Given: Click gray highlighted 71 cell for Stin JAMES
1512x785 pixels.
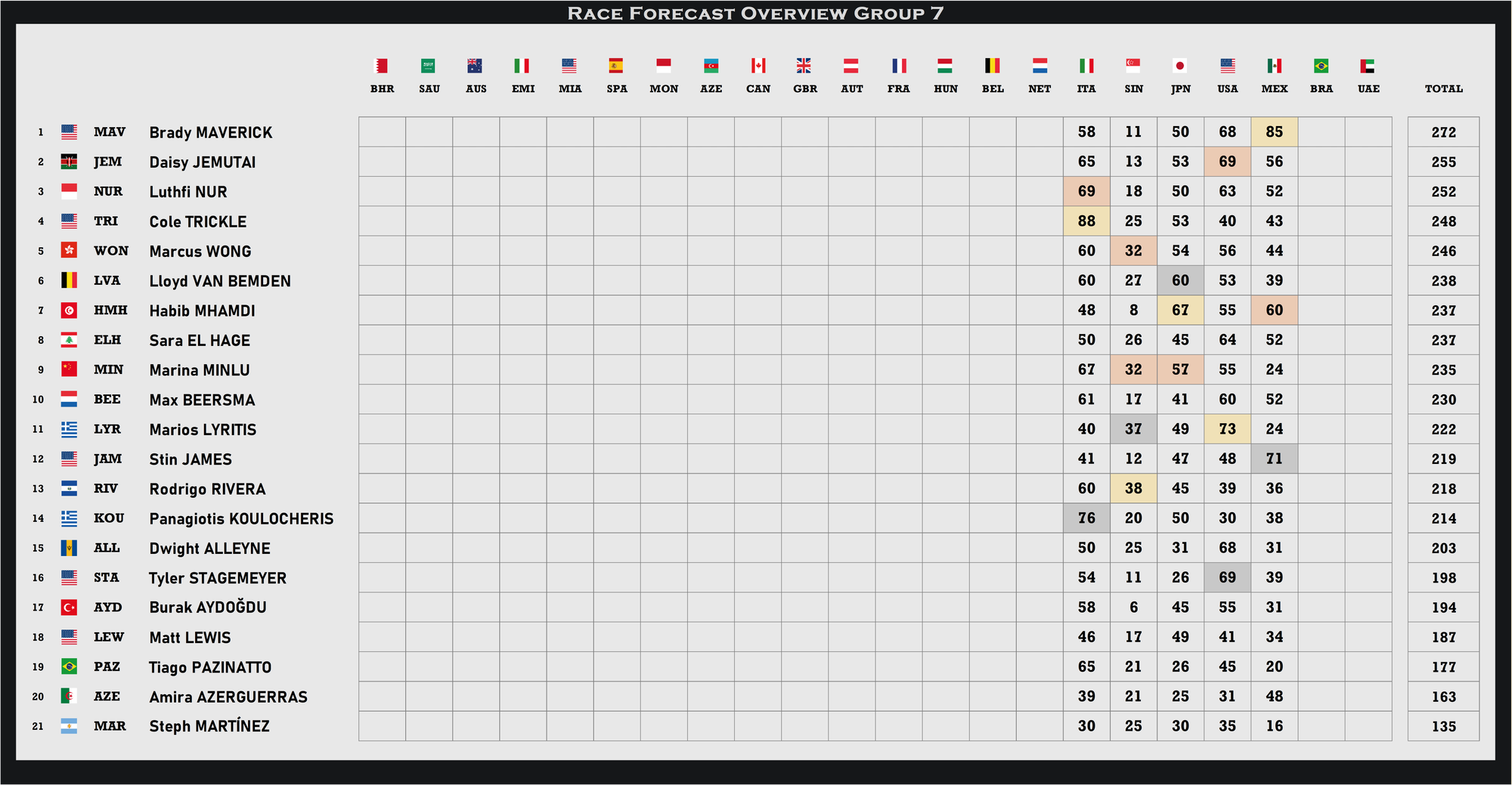Looking at the screenshot, I should point(1274,459).
